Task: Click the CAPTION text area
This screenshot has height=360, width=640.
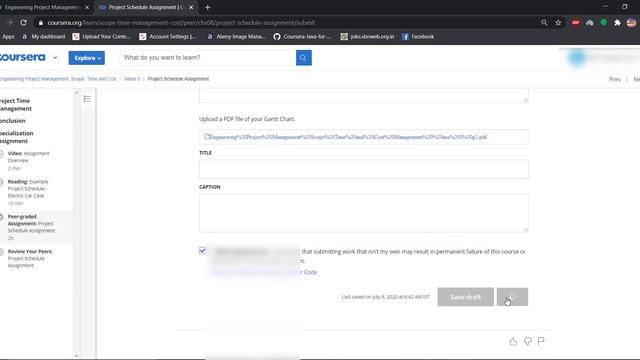Action: 364,213
